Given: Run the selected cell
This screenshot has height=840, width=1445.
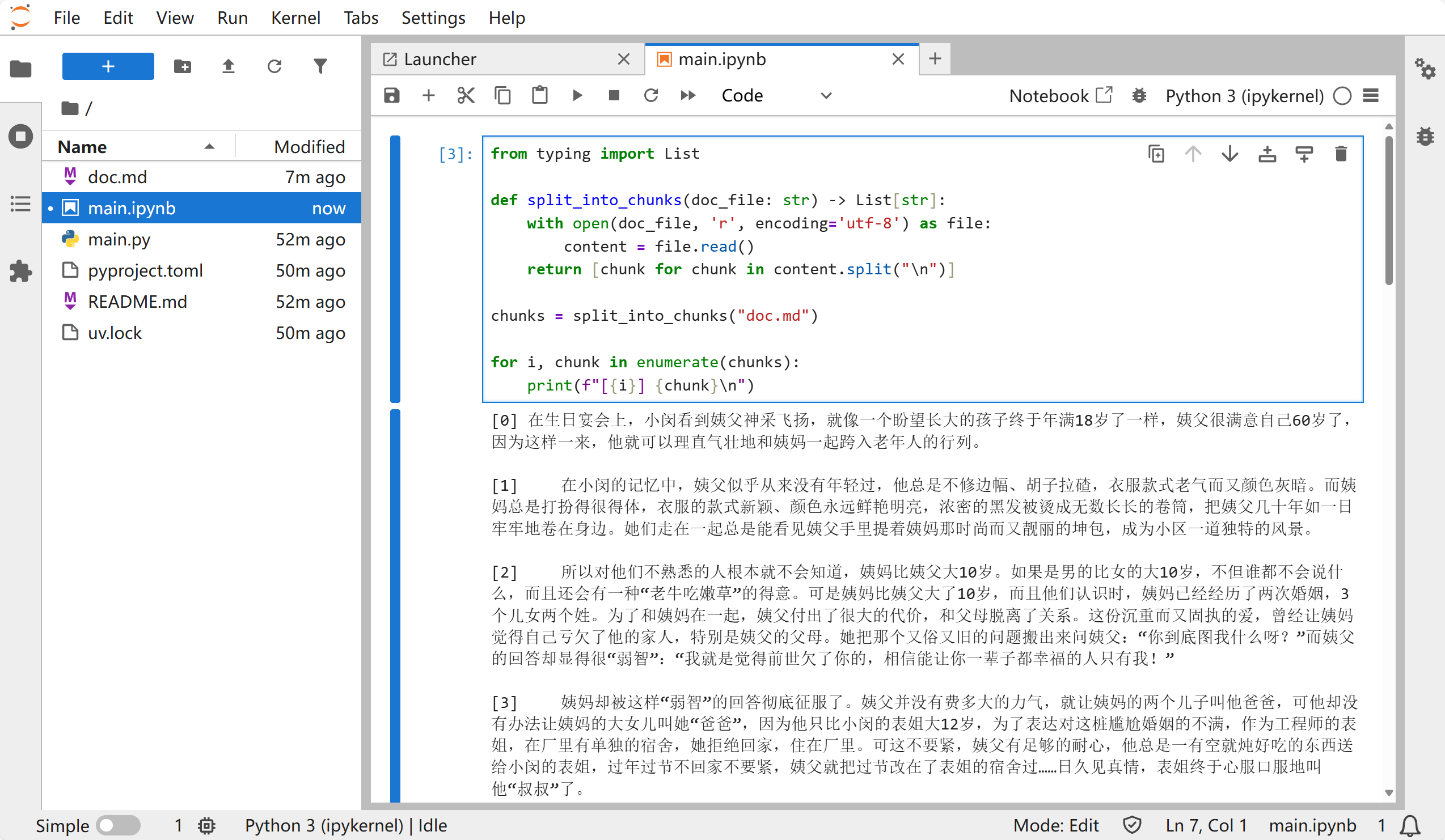Looking at the screenshot, I should 577,95.
